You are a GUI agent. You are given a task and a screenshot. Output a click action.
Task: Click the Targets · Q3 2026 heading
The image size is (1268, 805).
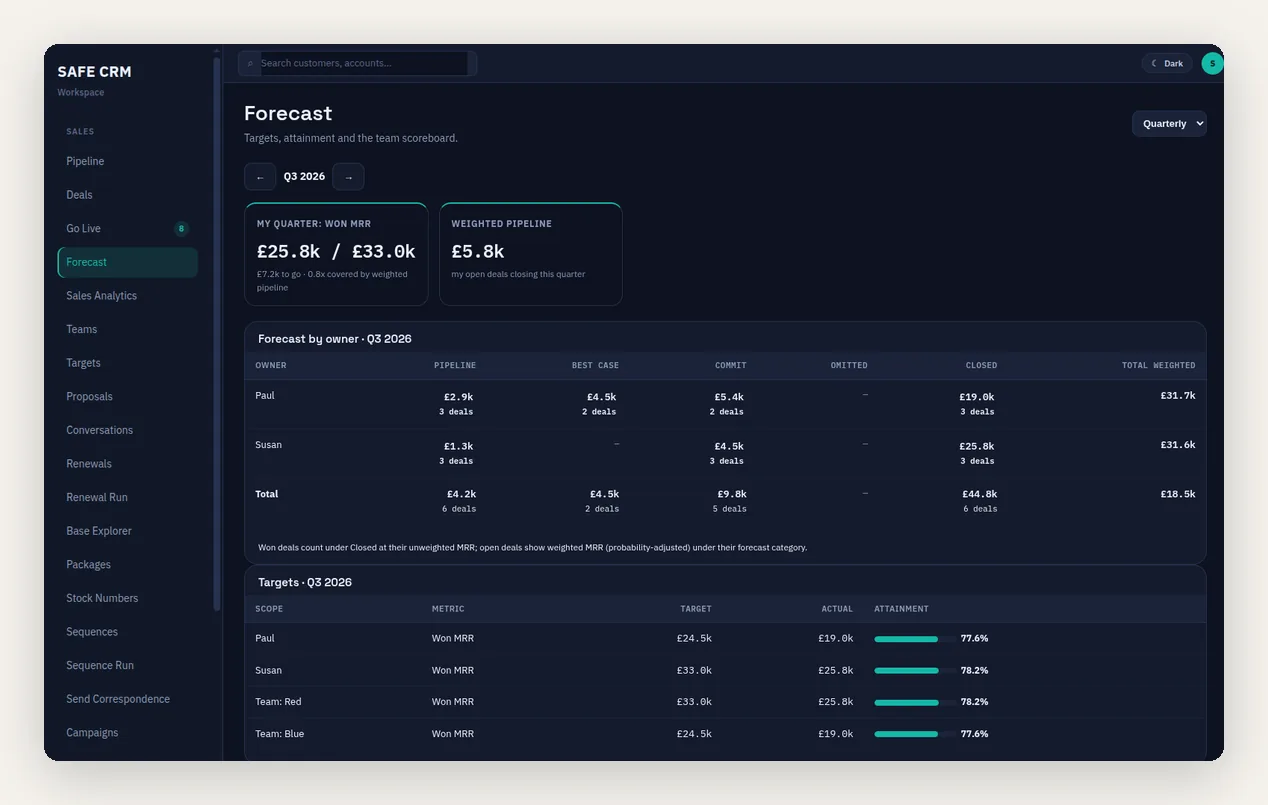(x=305, y=582)
